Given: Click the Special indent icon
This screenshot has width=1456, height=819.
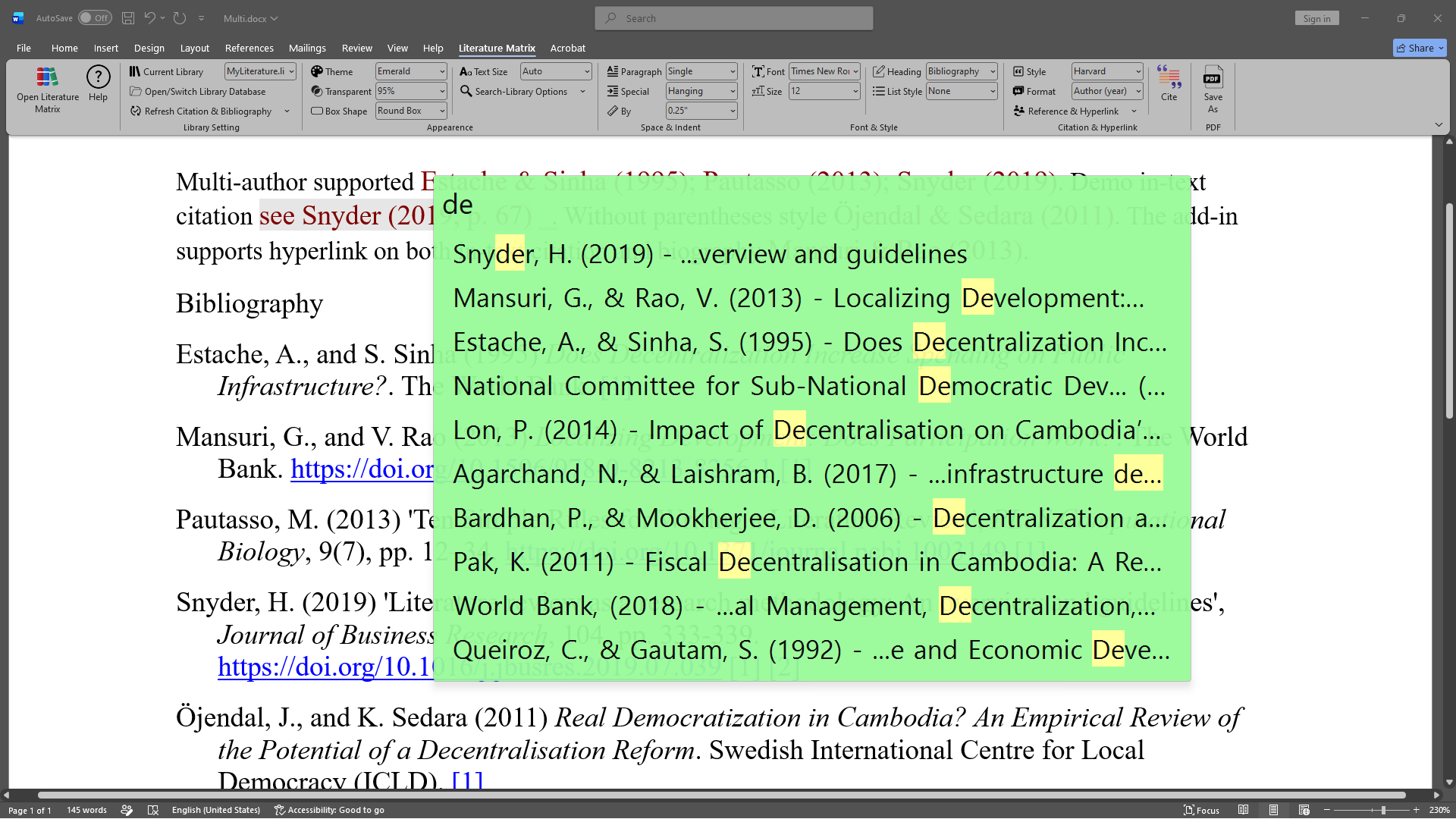Looking at the screenshot, I should tap(613, 91).
